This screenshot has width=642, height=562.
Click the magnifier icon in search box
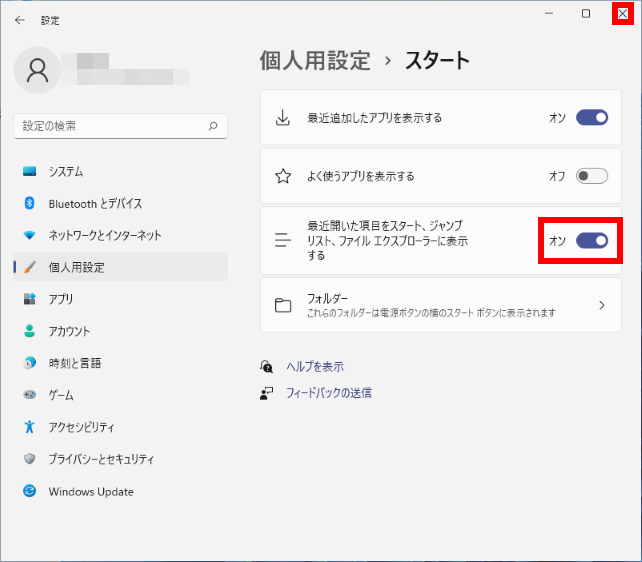coord(213,126)
